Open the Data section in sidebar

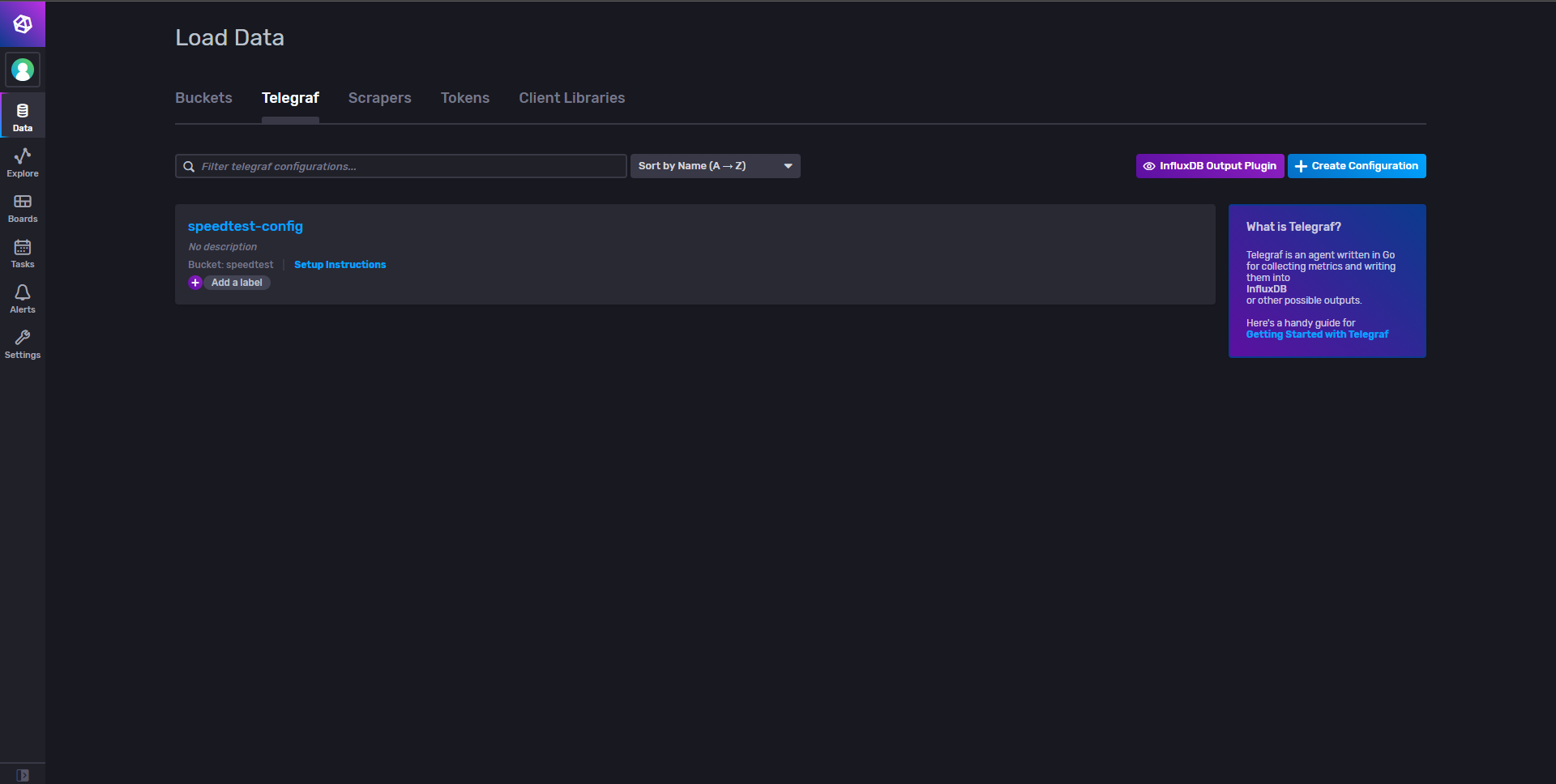tap(23, 115)
